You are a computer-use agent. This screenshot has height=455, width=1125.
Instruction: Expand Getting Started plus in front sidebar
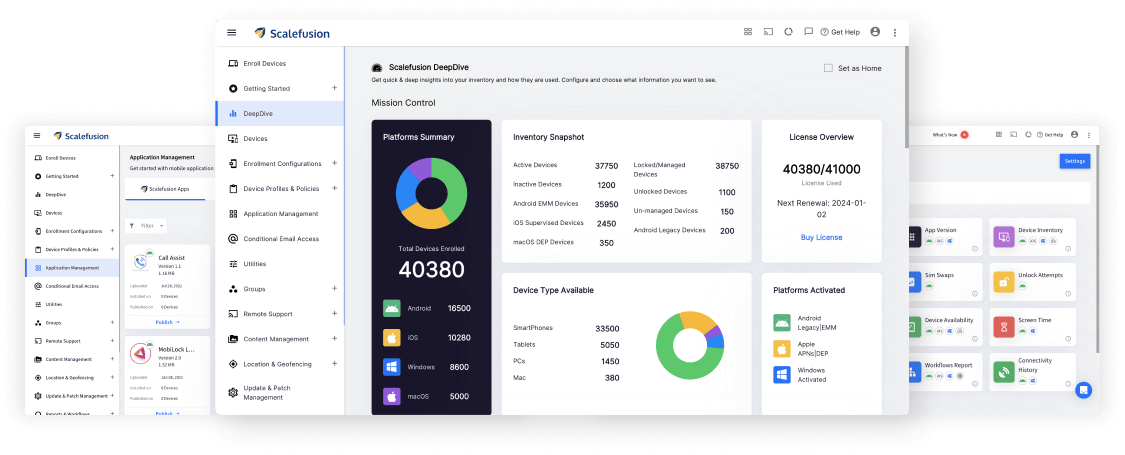click(x=334, y=88)
